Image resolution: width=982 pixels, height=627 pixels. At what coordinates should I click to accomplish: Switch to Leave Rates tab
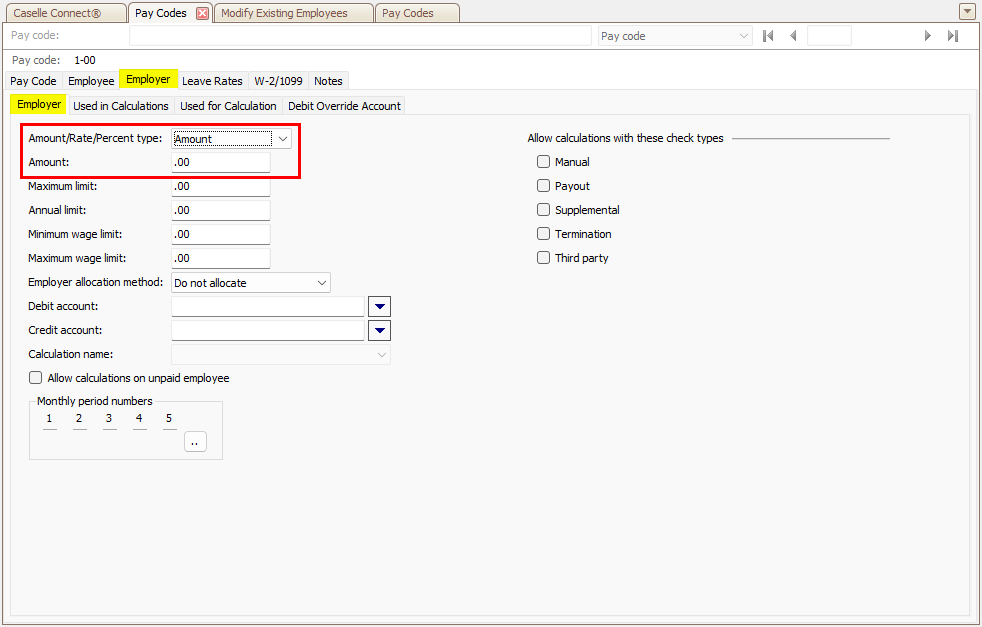tap(212, 81)
